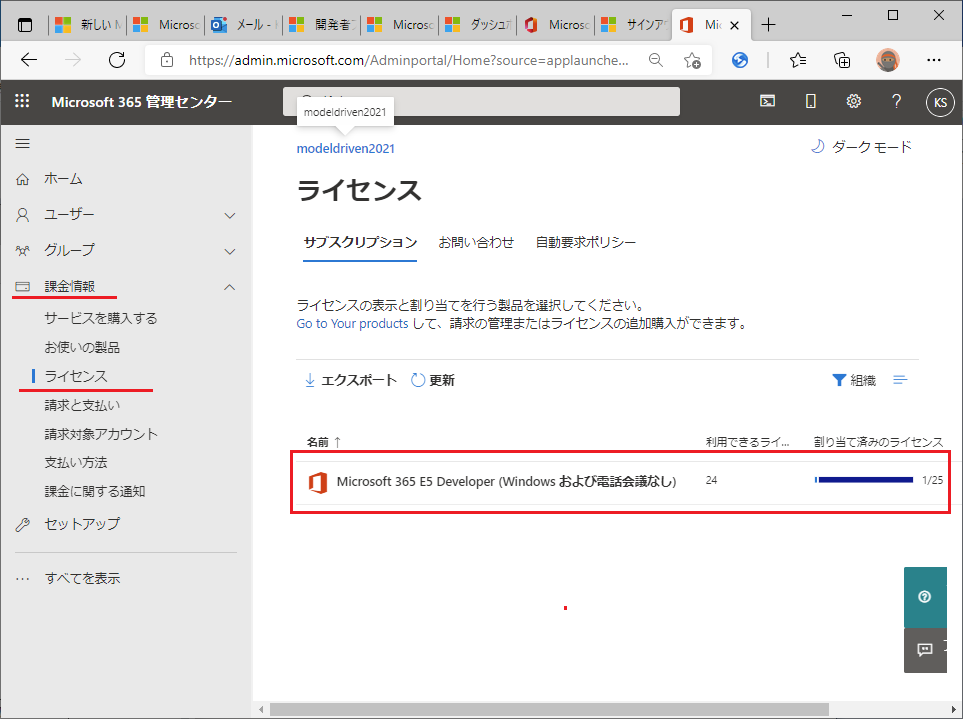
Task: Toggle the left navigation hamburger menu
Action: point(23,144)
